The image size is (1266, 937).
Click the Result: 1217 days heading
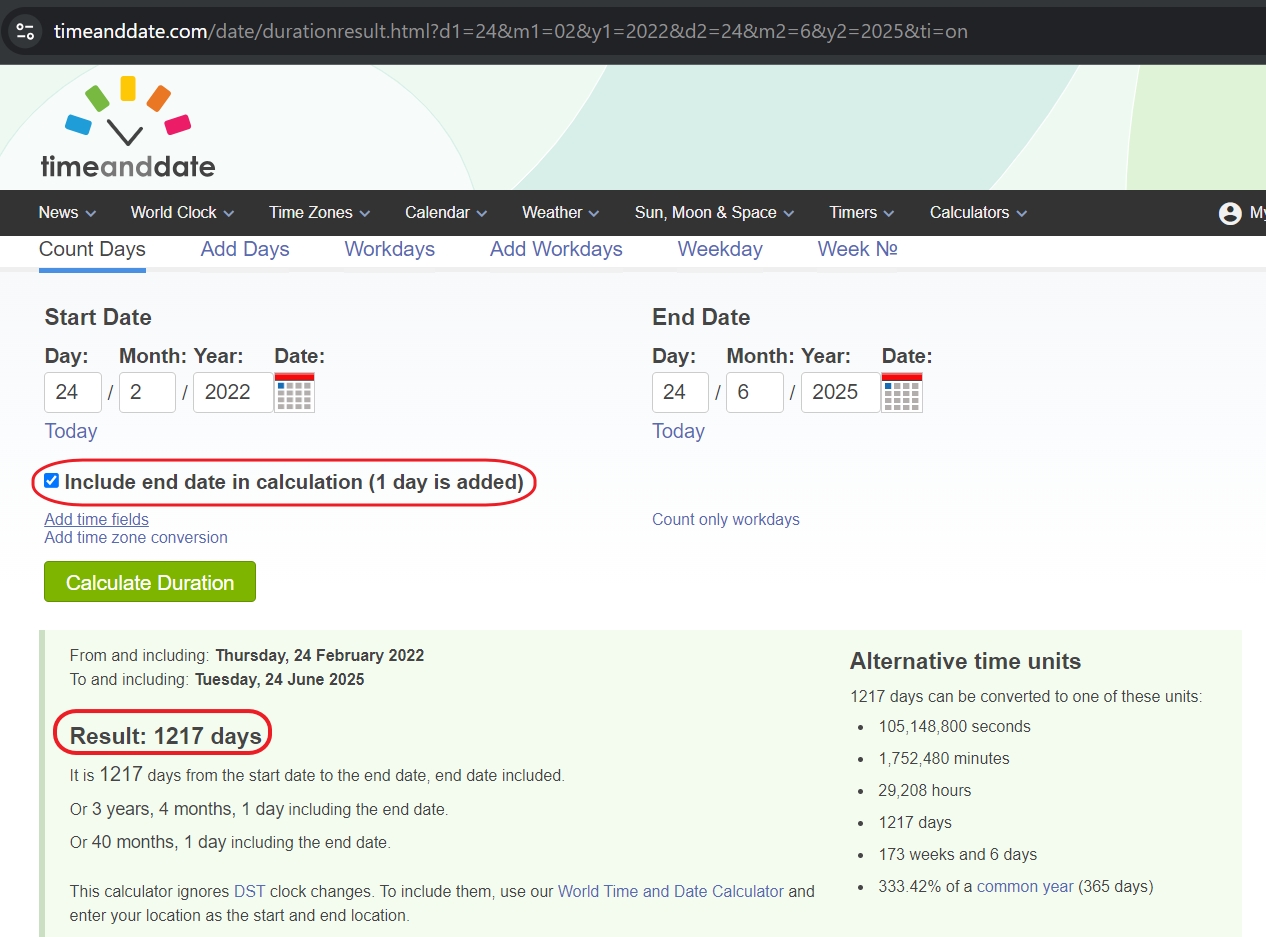pyautogui.click(x=166, y=736)
